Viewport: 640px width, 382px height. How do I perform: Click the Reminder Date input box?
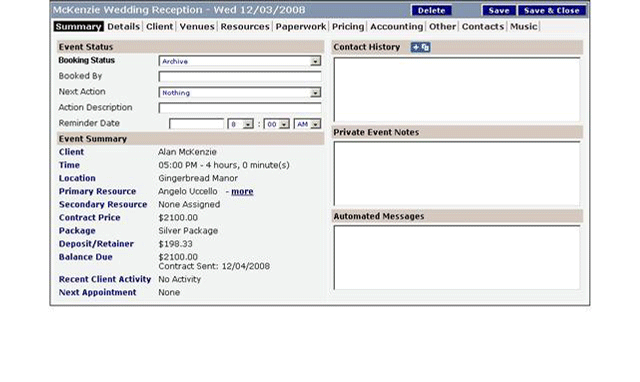pyautogui.click(x=196, y=124)
